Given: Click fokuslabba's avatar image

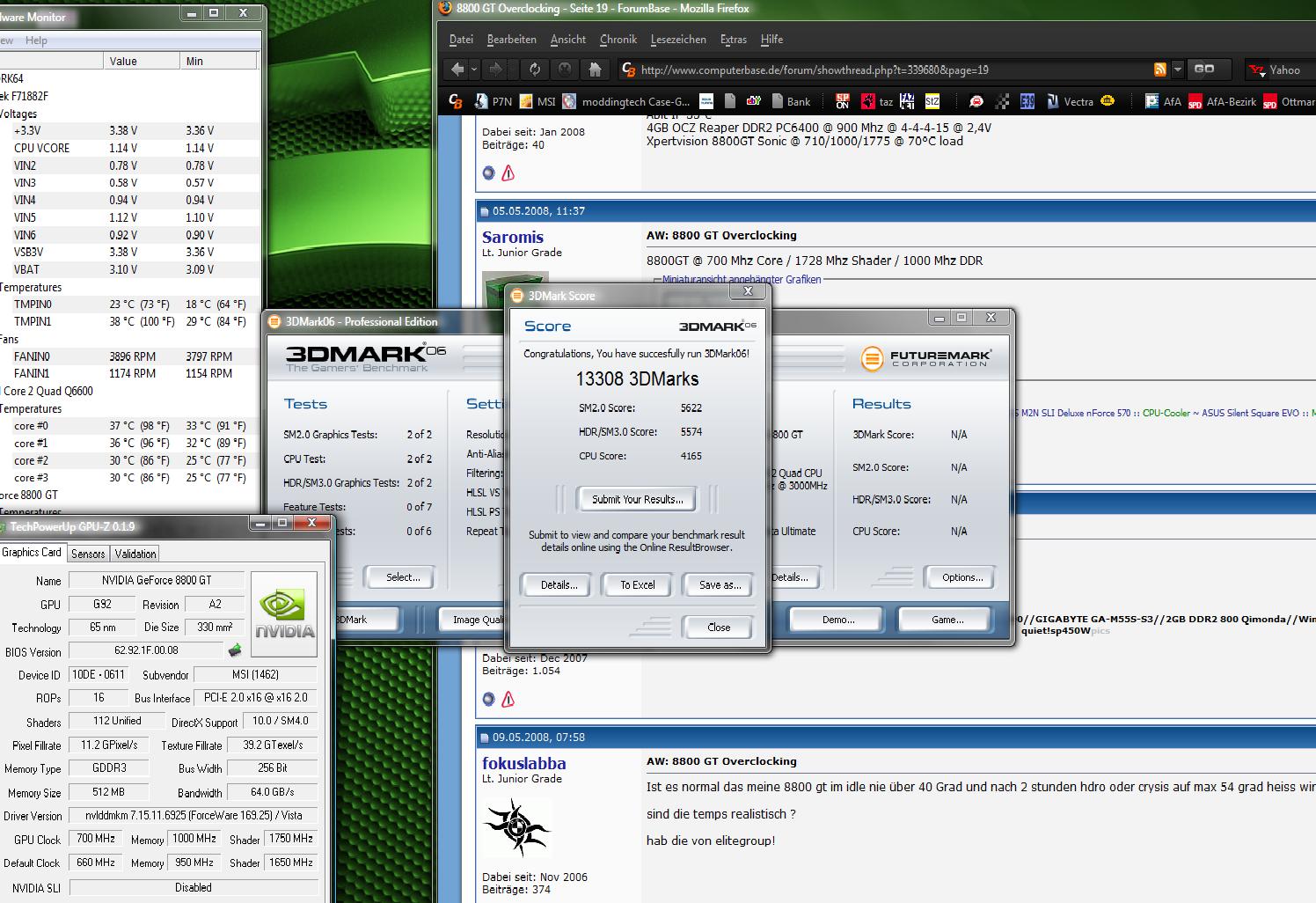Looking at the screenshot, I should click(517, 828).
